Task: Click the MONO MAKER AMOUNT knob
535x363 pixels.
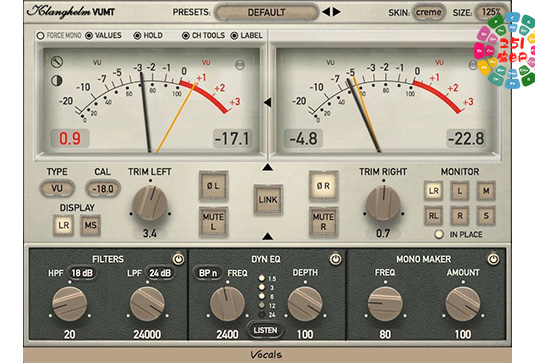Action: click(x=463, y=304)
